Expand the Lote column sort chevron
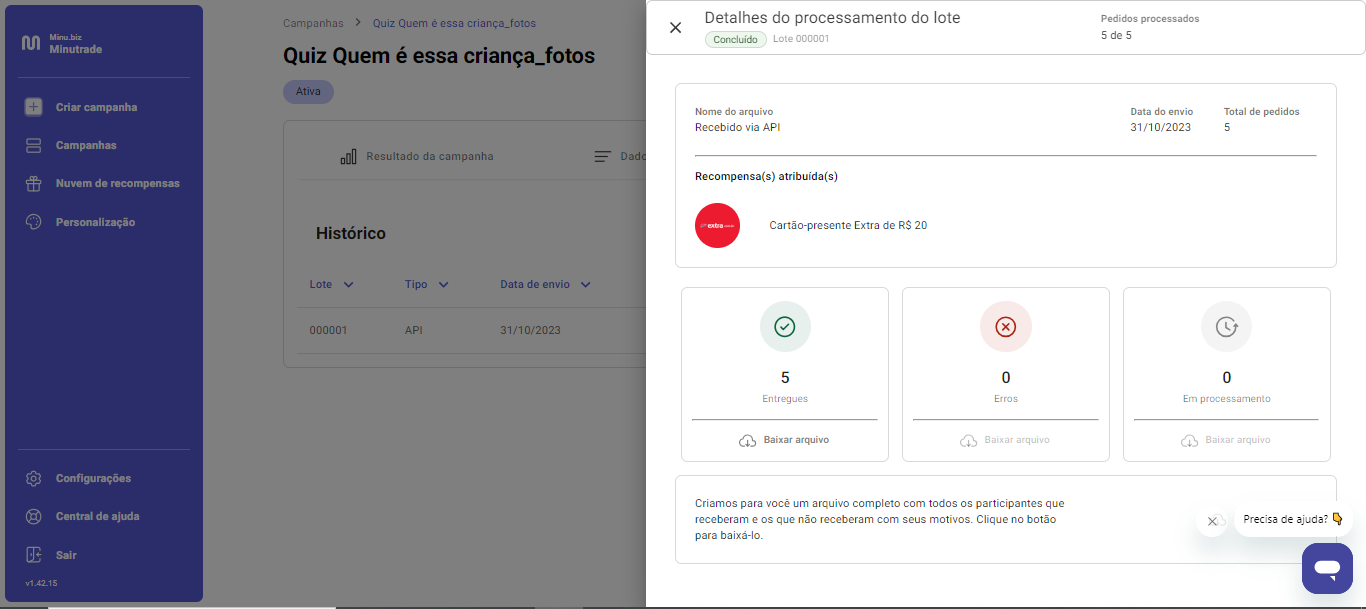Screen dimensions: 1366x609 (x=348, y=285)
